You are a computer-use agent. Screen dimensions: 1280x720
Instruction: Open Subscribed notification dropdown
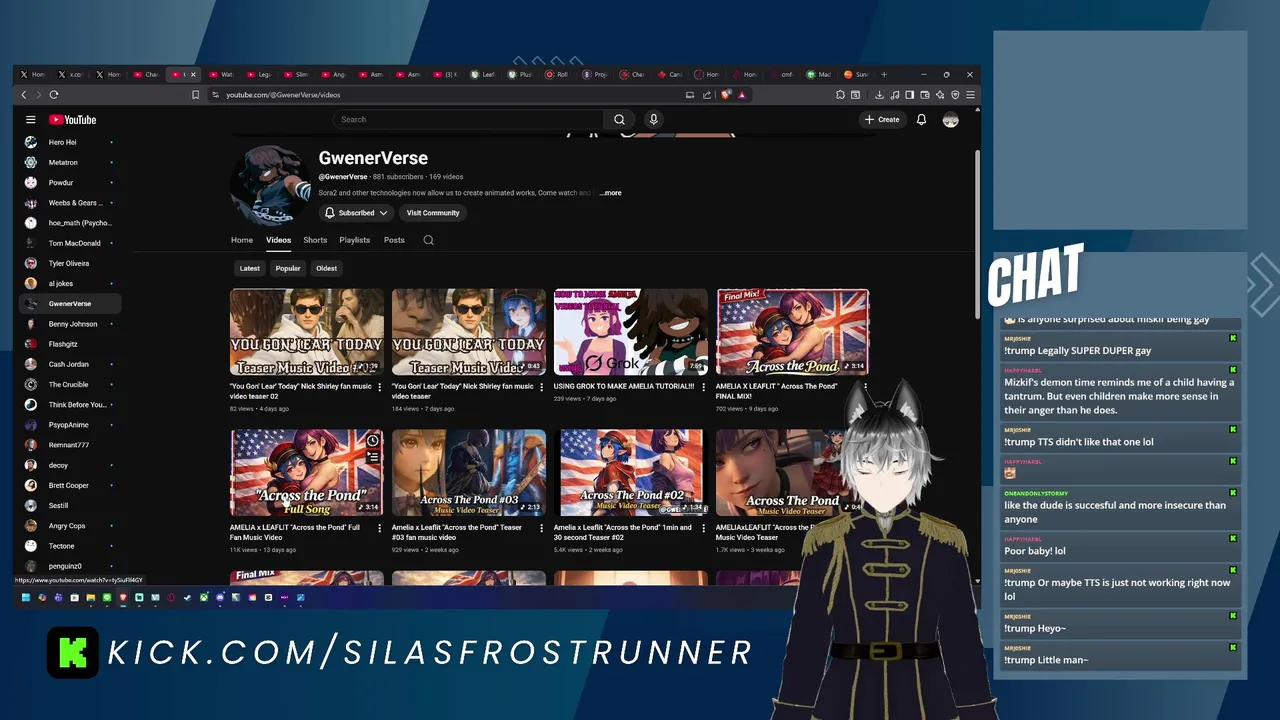pos(356,213)
